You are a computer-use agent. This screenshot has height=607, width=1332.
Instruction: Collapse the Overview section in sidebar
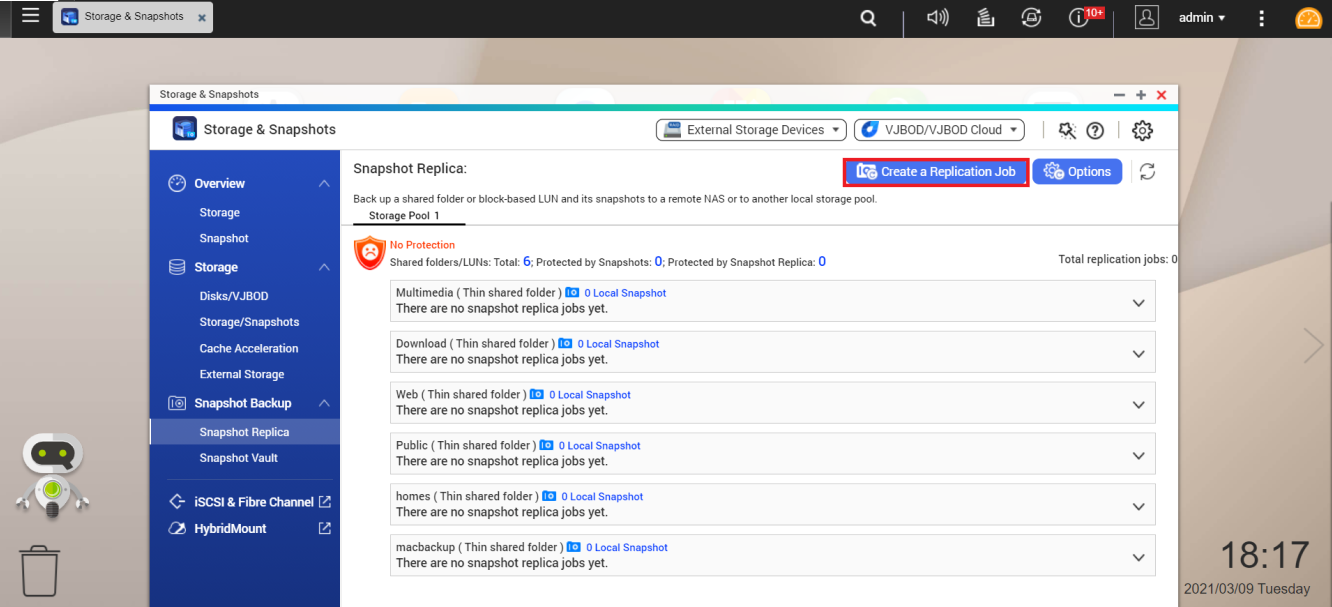click(x=324, y=184)
